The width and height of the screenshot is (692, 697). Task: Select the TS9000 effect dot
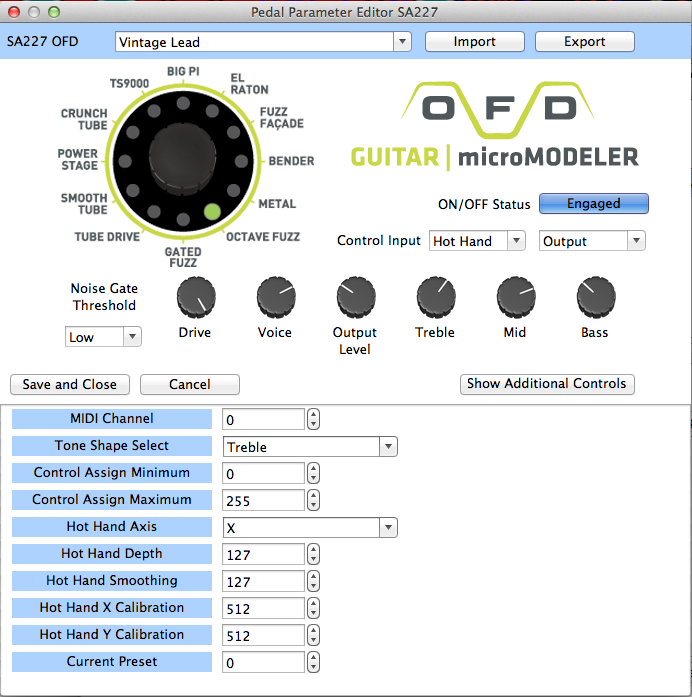(154, 111)
